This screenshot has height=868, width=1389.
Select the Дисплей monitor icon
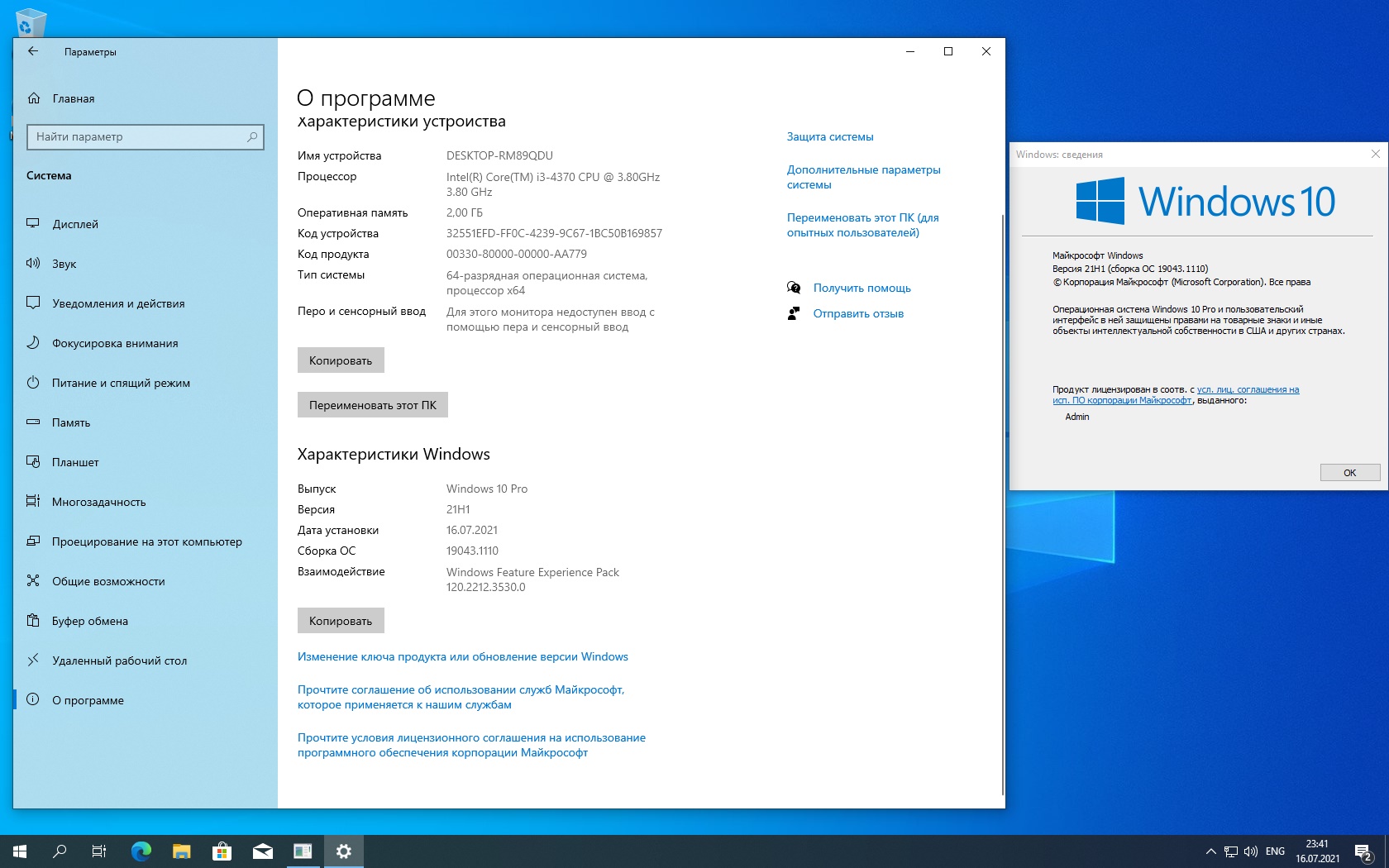[x=33, y=224]
